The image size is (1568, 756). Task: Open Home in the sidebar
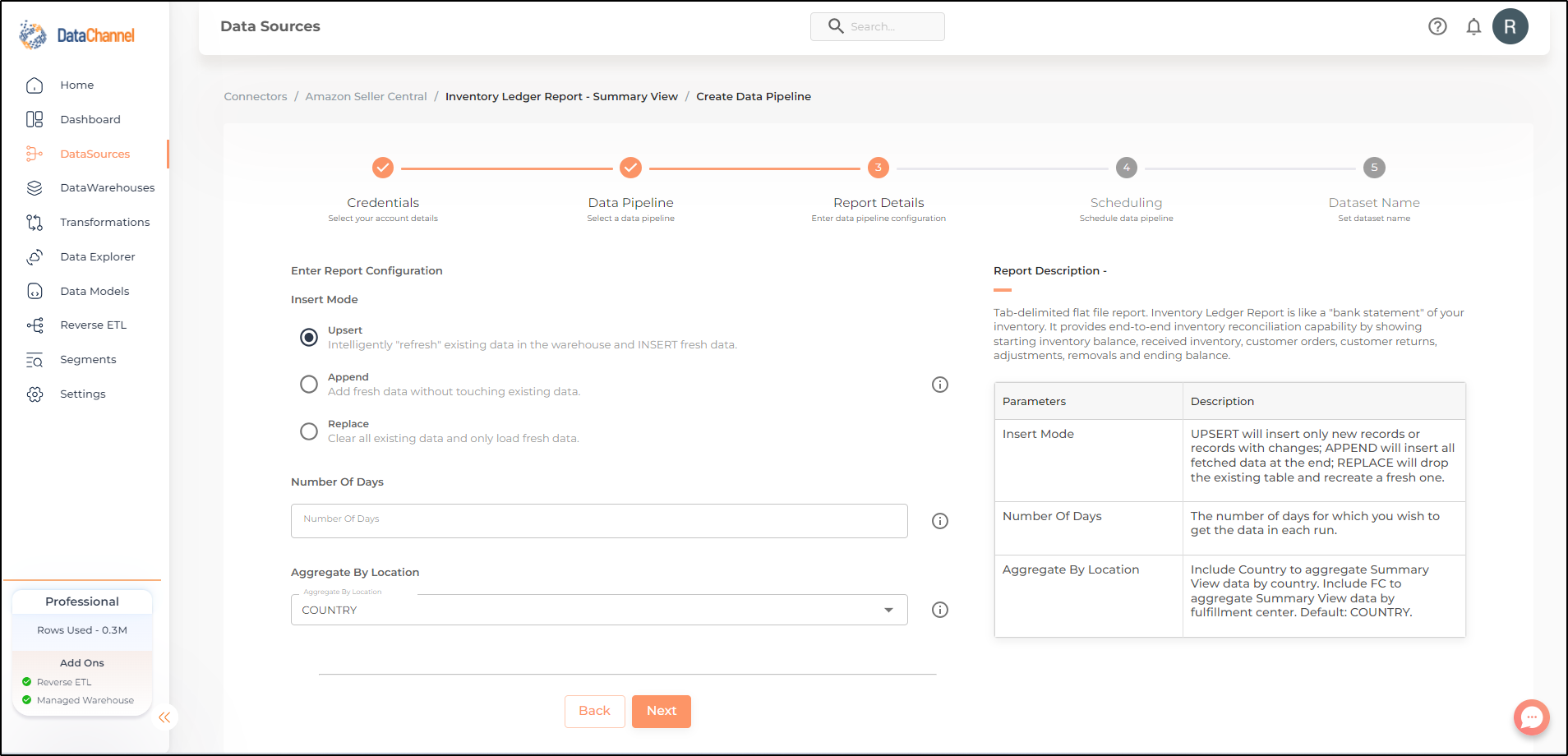(x=77, y=85)
